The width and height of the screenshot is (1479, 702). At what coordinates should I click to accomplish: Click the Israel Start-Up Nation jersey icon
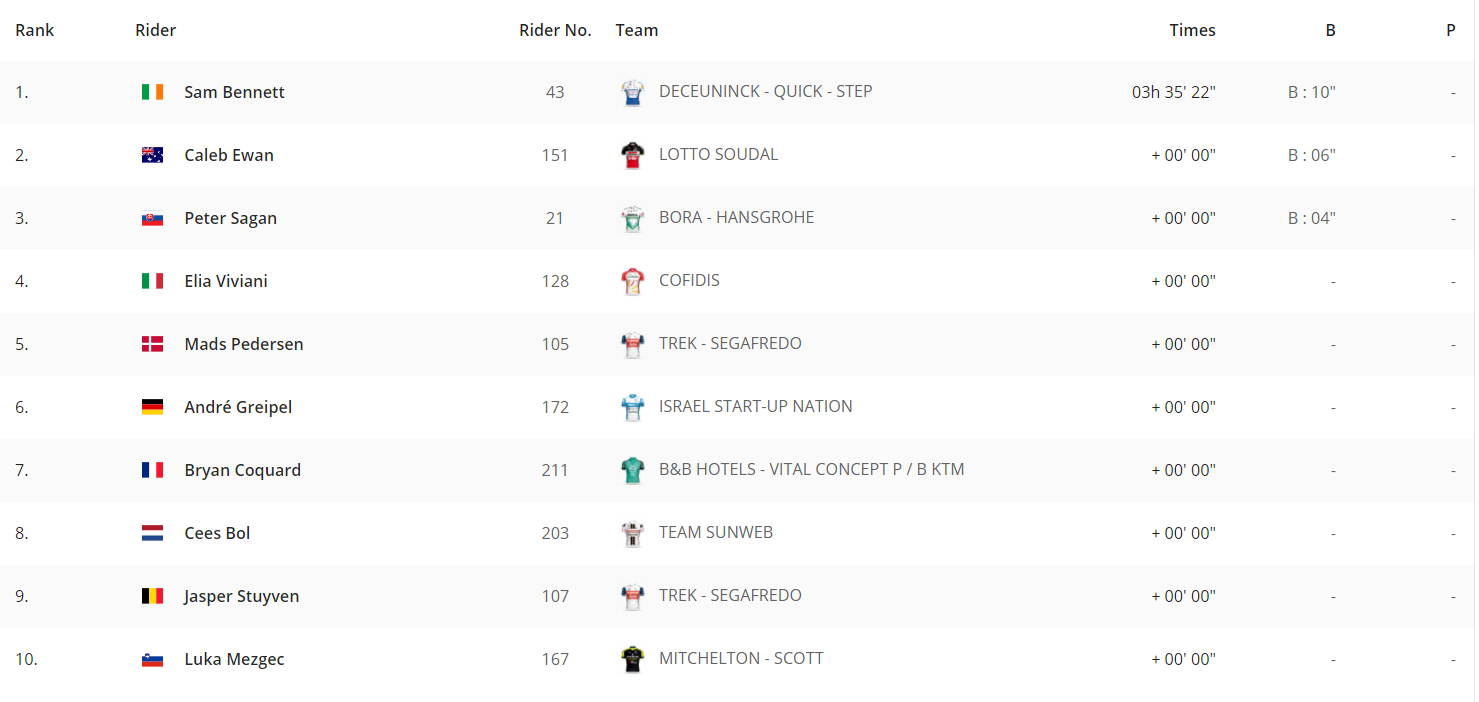point(633,407)
